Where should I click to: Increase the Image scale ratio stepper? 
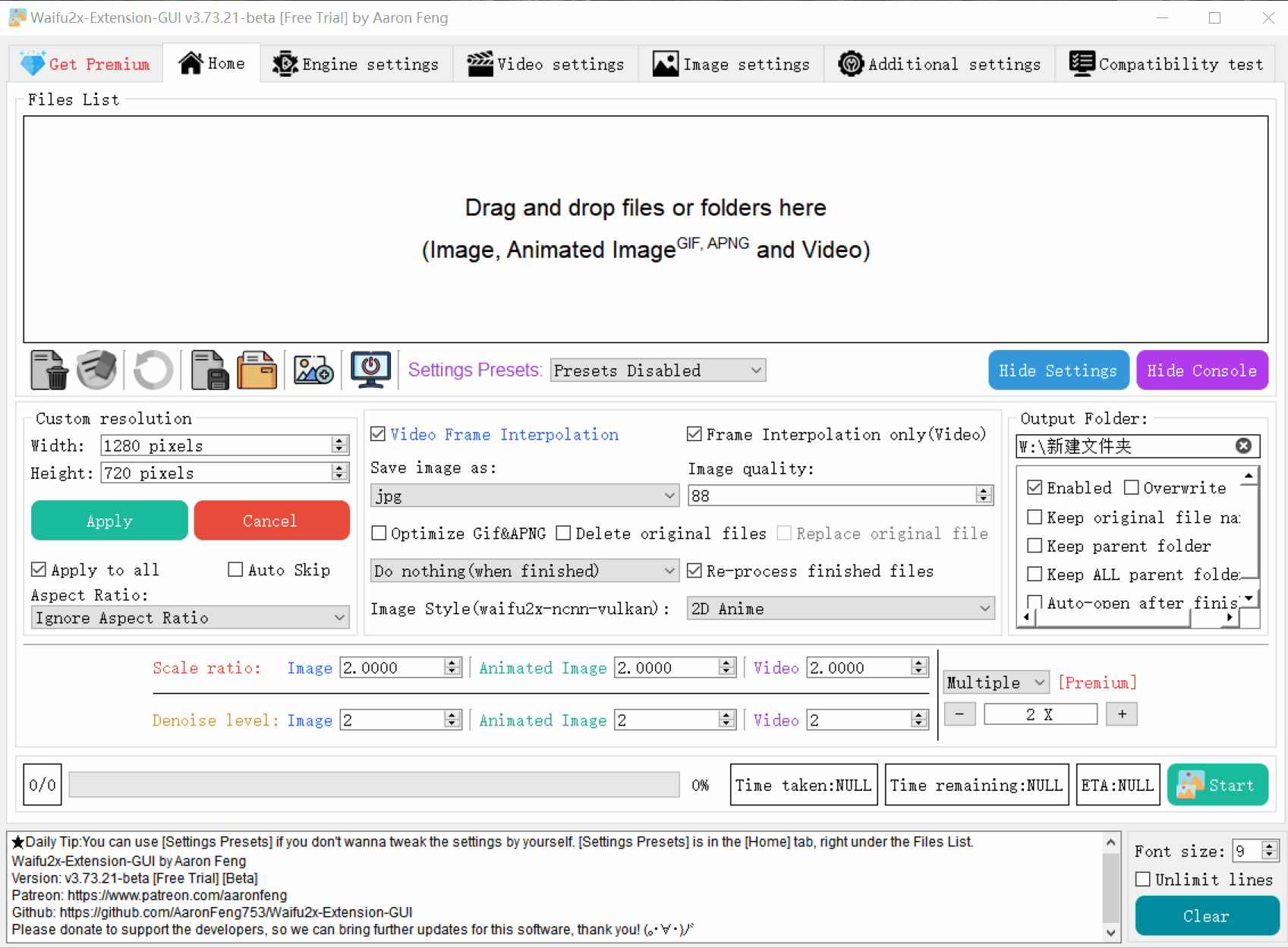(453, 662)
